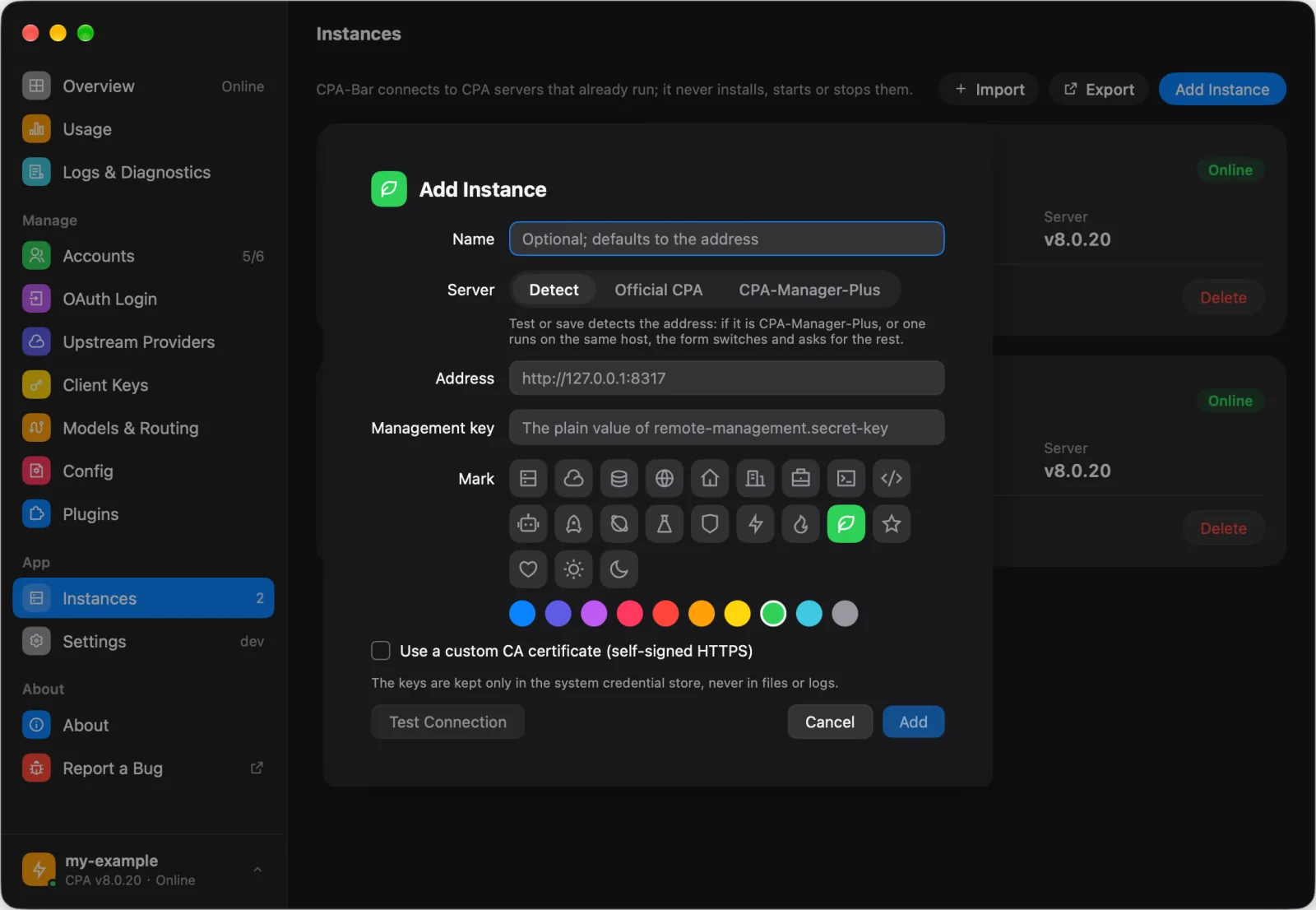Viewport: 1316px width, 910px height.
Task: Select the briefcase mark icon
Action: (801, 478)
